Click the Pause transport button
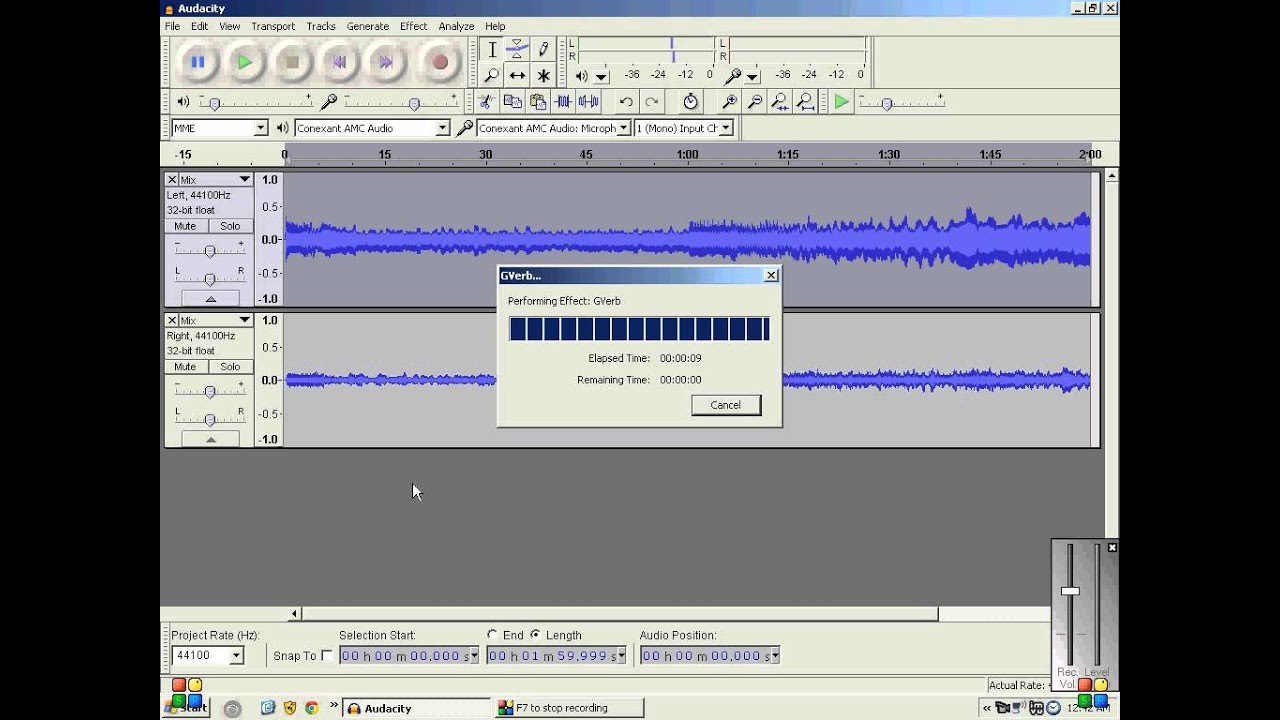The height and width of the screenshot is (720, 1280). [197, 62]
